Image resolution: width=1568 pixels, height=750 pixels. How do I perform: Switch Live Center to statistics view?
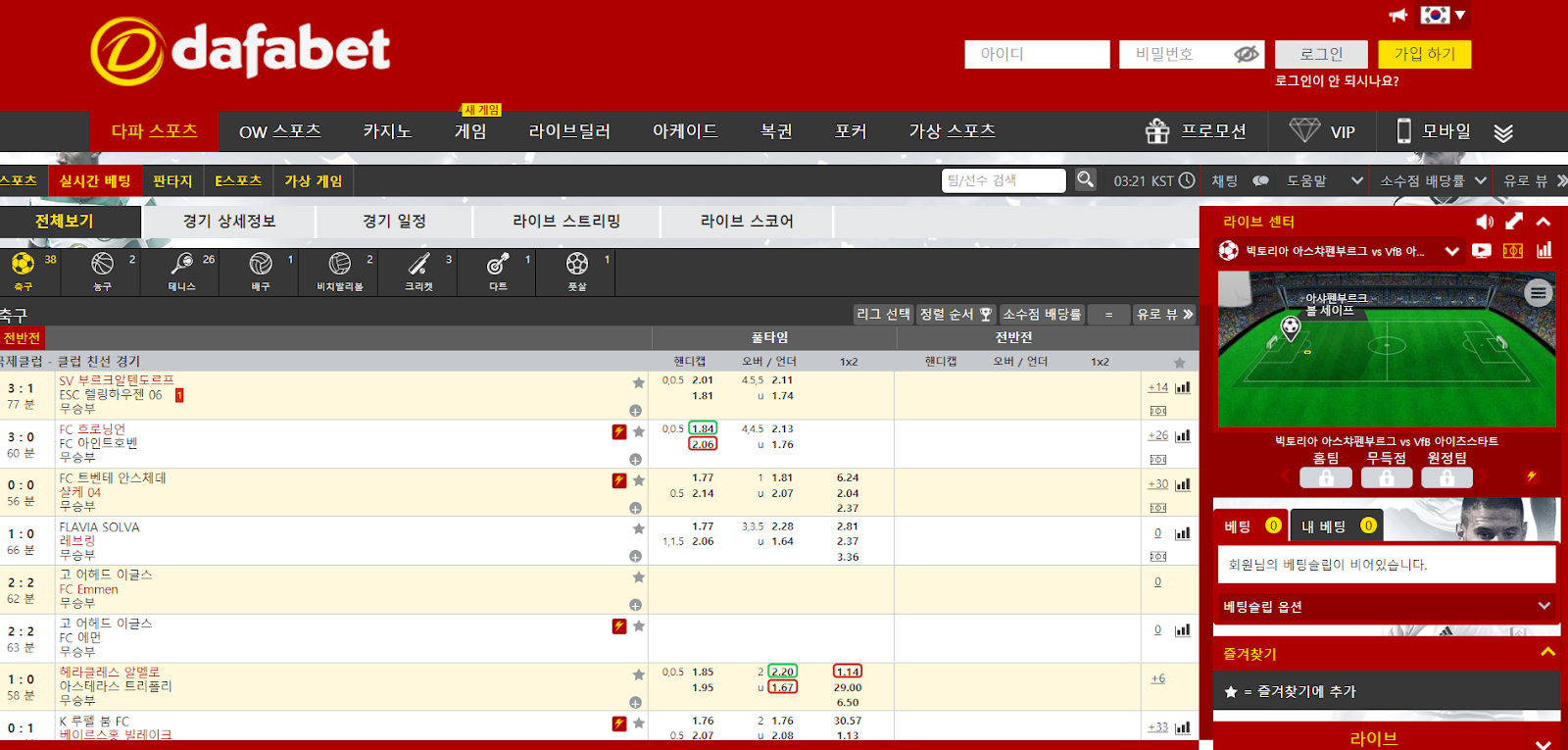click(x=1544, y=251)
